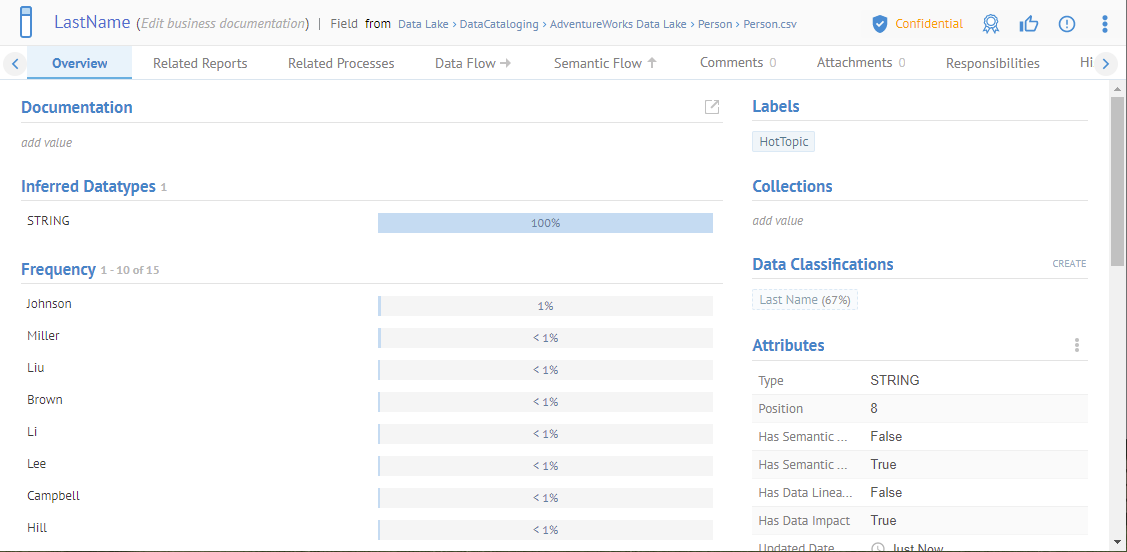Open the Data Flow tab
This screenshot has width=1127, height=552.
point(473,63)
